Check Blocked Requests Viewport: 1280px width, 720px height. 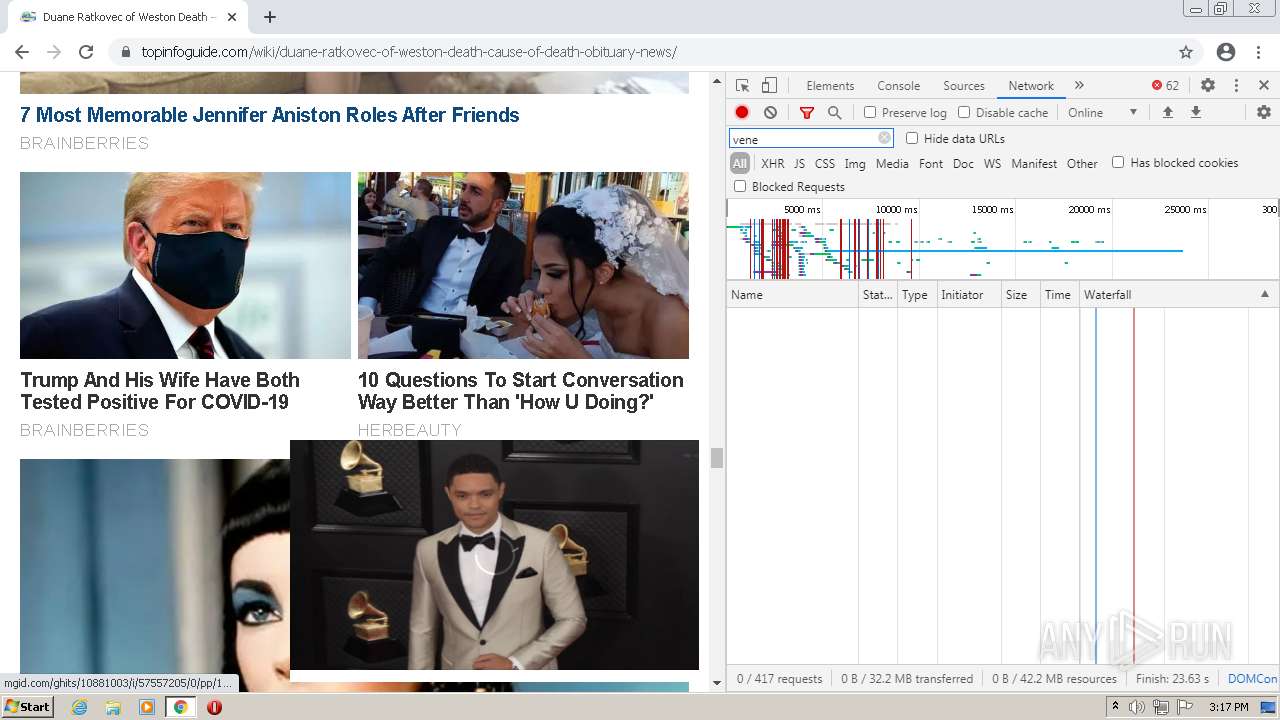click(740, 186)
